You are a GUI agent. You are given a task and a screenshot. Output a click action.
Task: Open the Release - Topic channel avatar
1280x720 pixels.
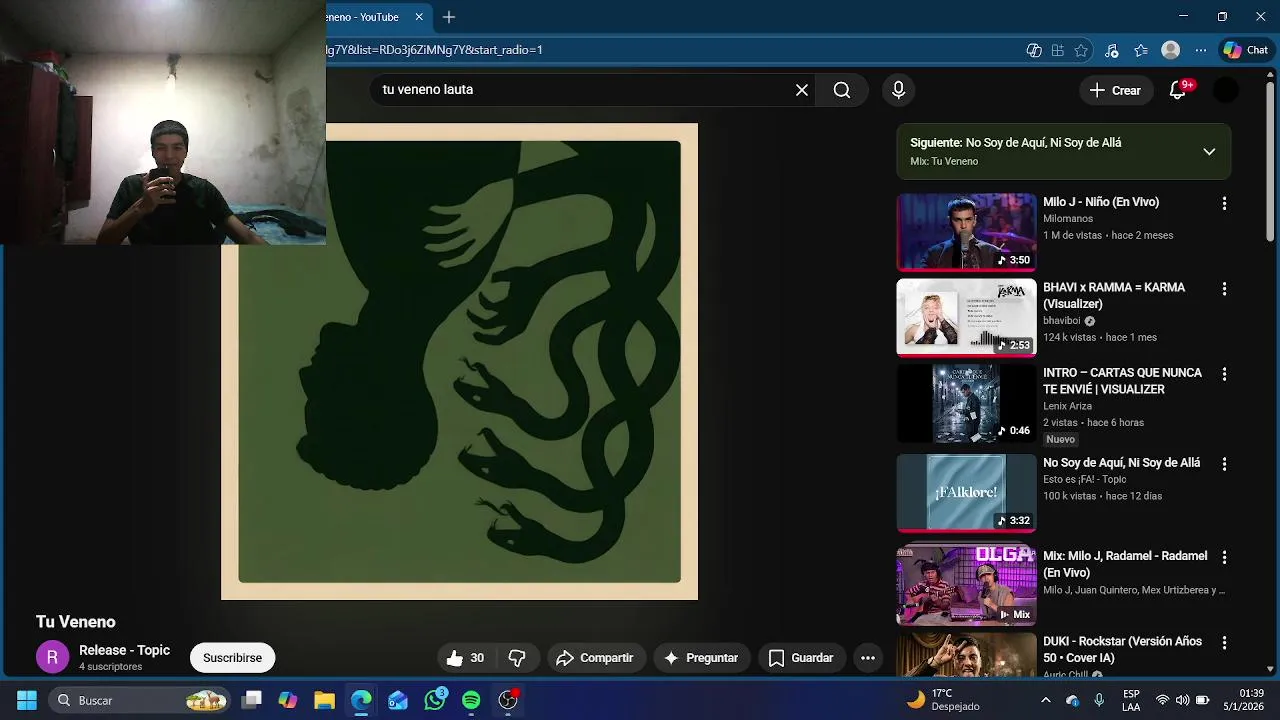click(x=52, y=658)
